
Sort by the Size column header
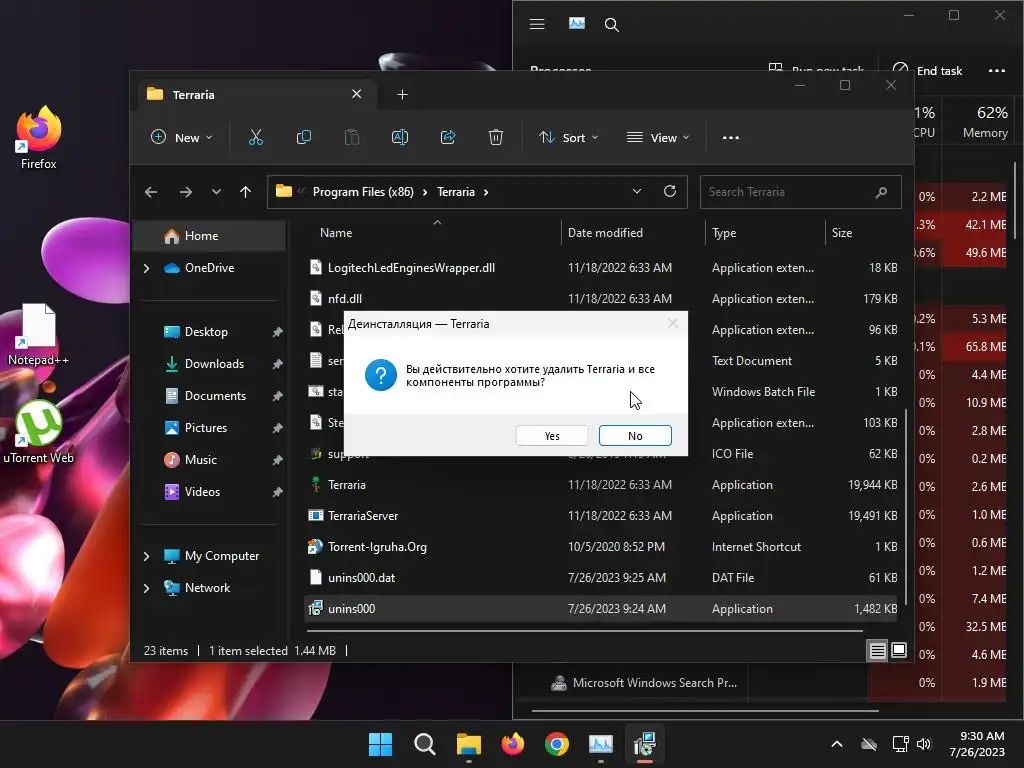[842, 232]
